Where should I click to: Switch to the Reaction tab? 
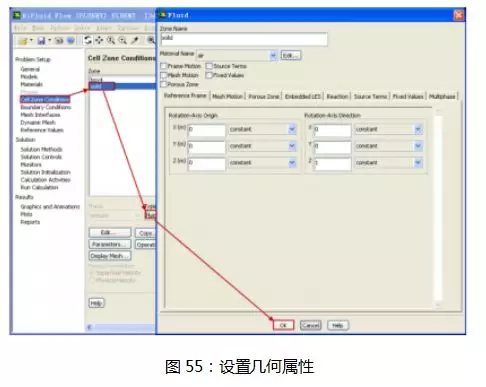coord(337,96)
